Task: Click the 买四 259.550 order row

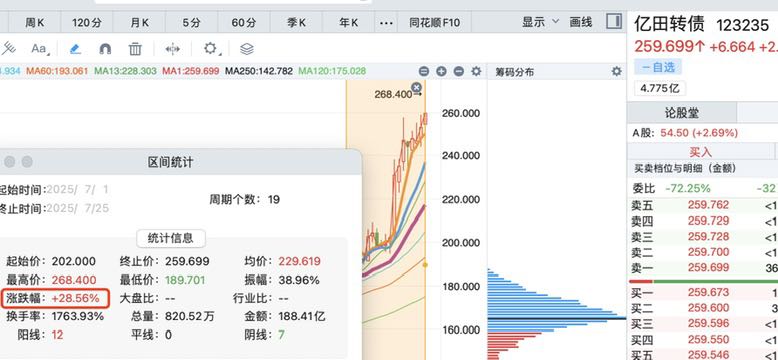Action: point(703,340)
